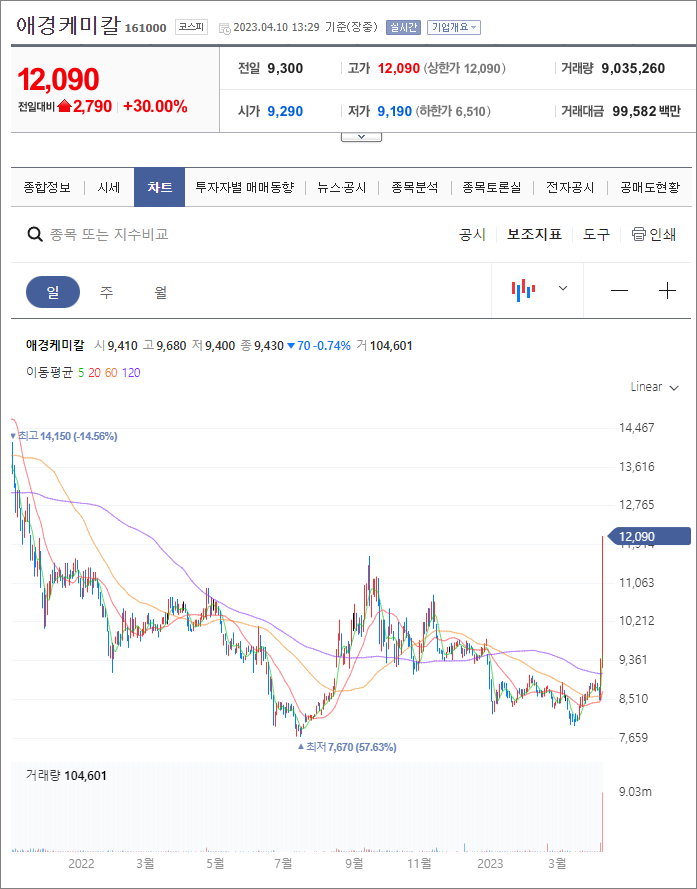Image resolution: width=697 pixels, height=889 pixels.
Task: Expand the price details panel chevron
Action: pos(361,137)
